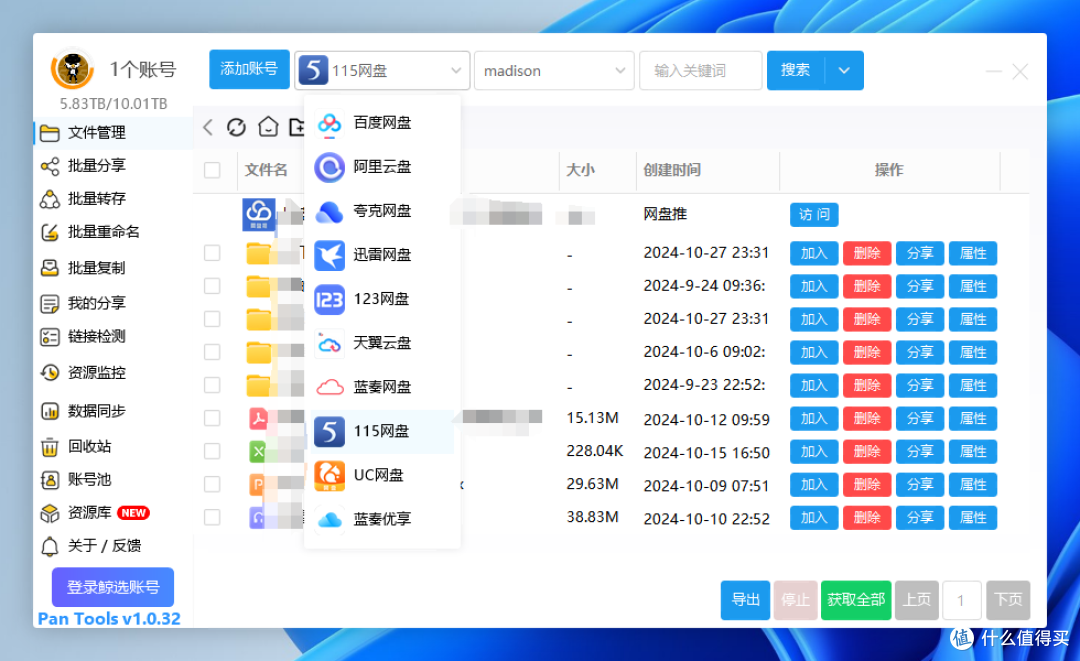
Task: Open 批量复制 in the sidebar
Action: coord(114,268)
